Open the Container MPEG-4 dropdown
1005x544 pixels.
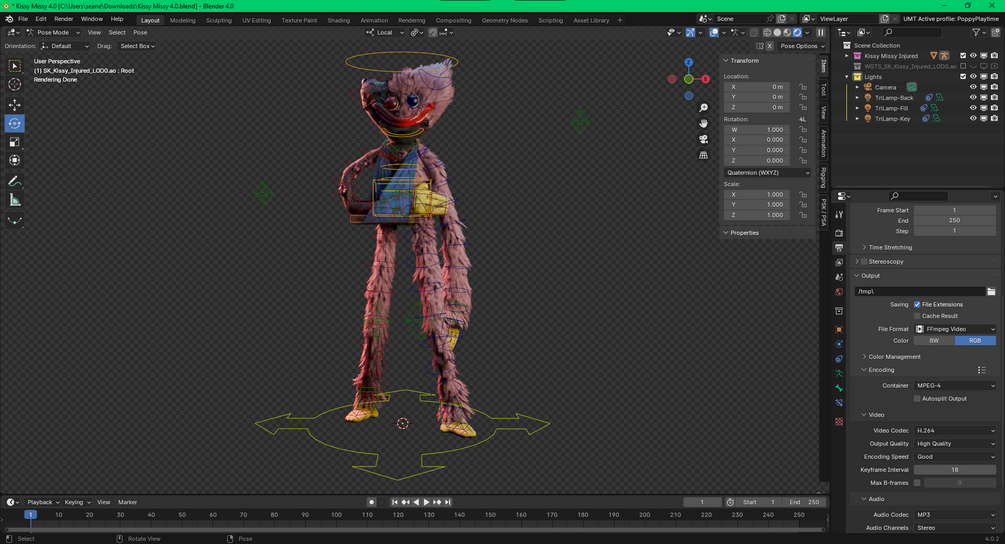point(955,386)
